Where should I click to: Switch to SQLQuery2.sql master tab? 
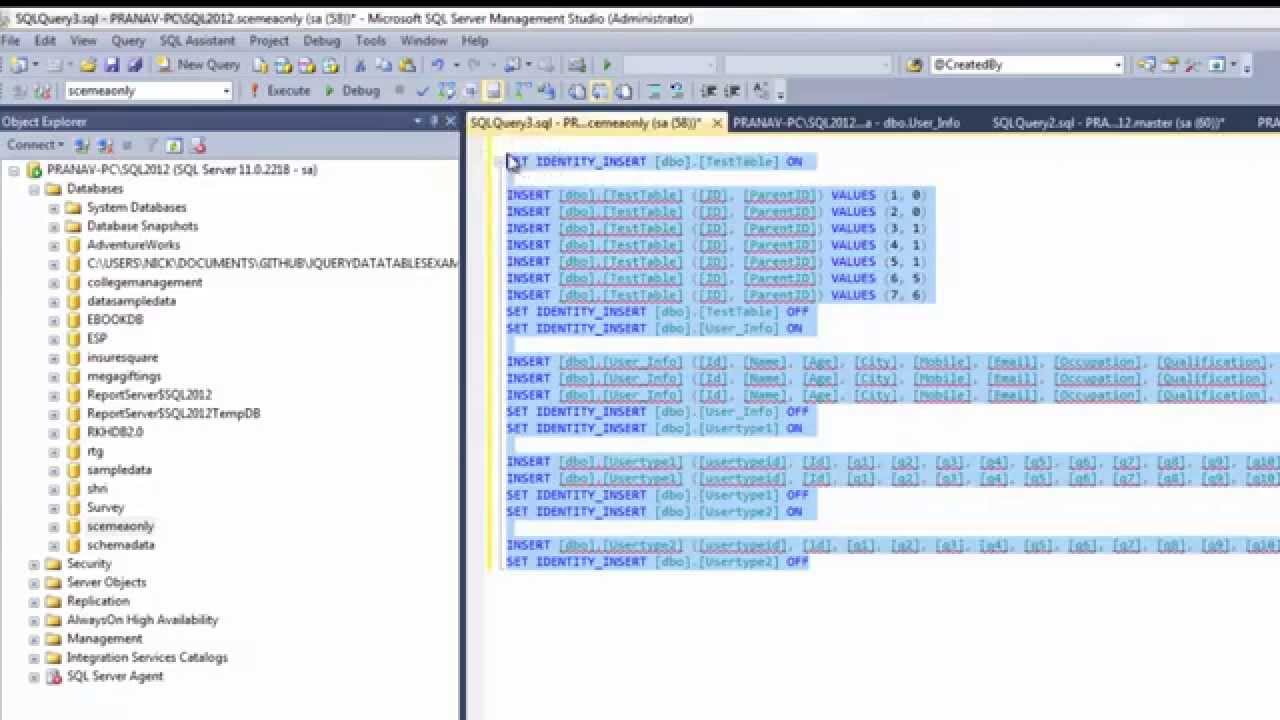[x=1108, y=123]
